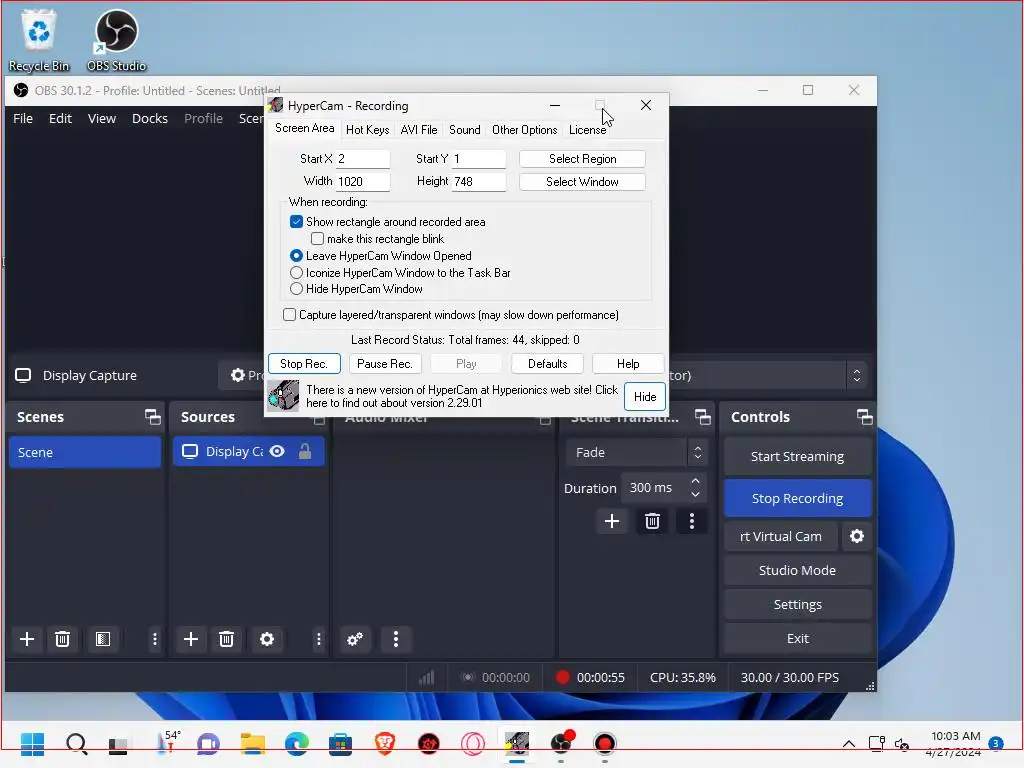Add a configurable transition with the plus icon
Viewport: 1024px width, 768px height.
click(612, 521)
